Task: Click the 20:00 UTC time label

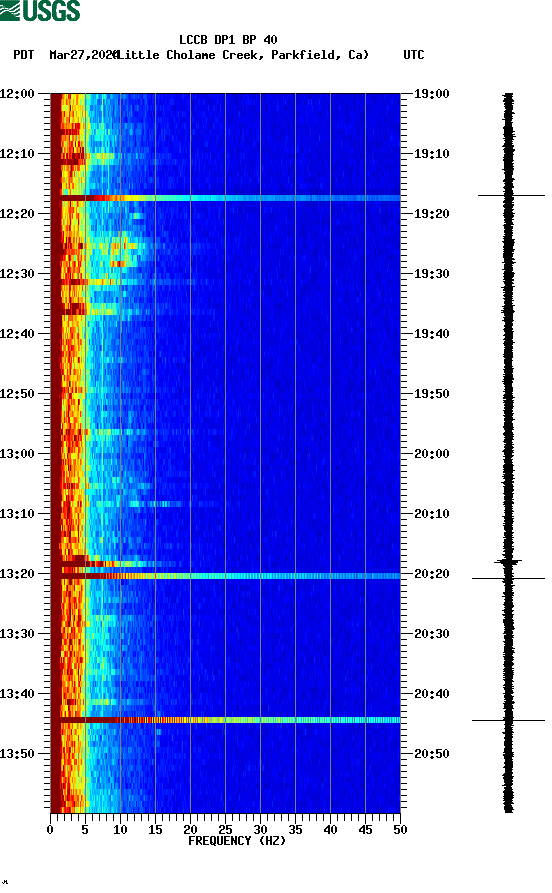Action: 431,453
